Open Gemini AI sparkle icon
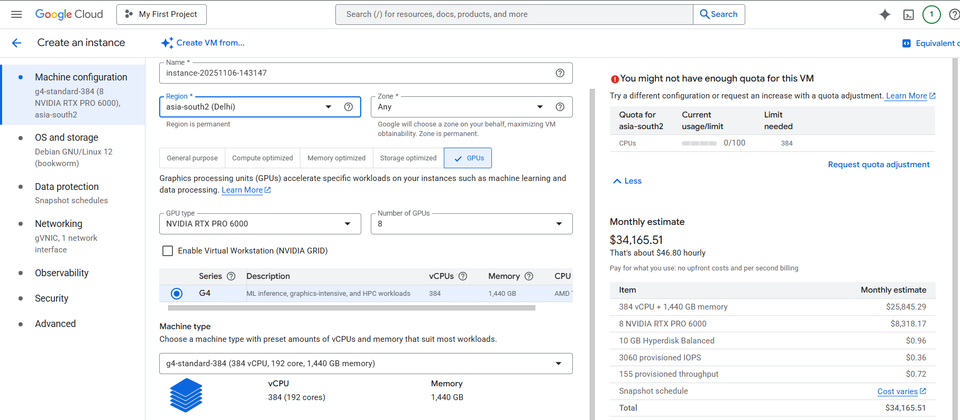 (884, 14)
